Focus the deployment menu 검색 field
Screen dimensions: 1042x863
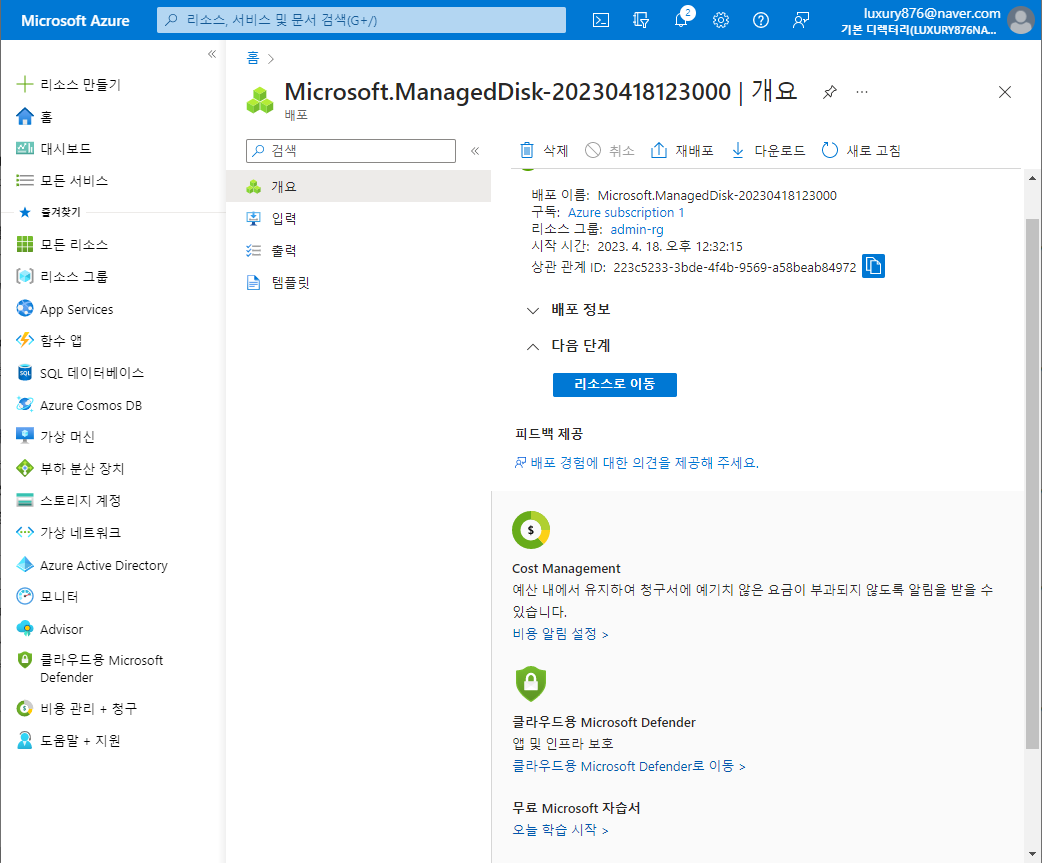(351, 151)
